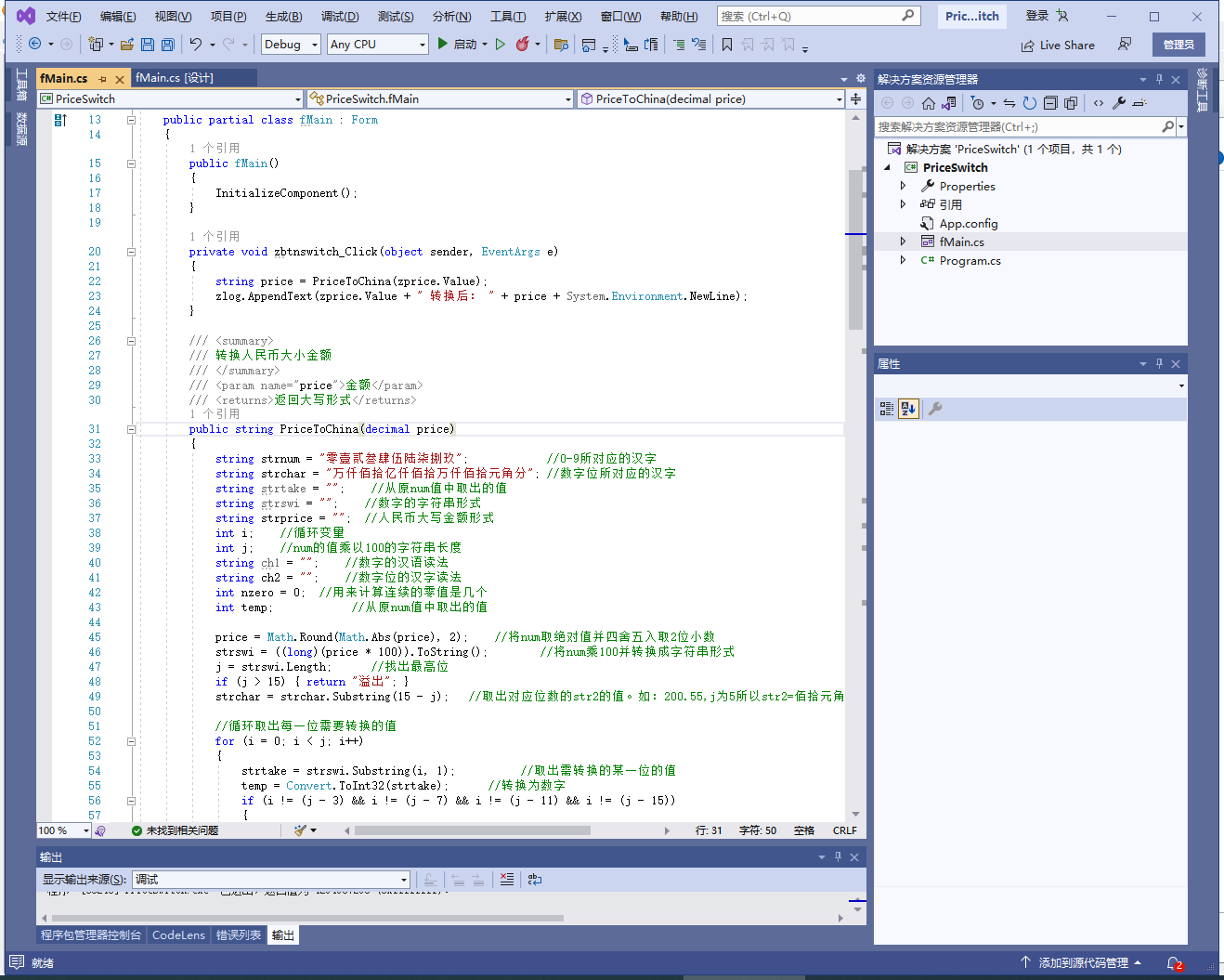The width and height of the screenshot is (1224, 980).
Task: Click the feedback person icon near Live Share
Action: click(x=1125, y=44)
